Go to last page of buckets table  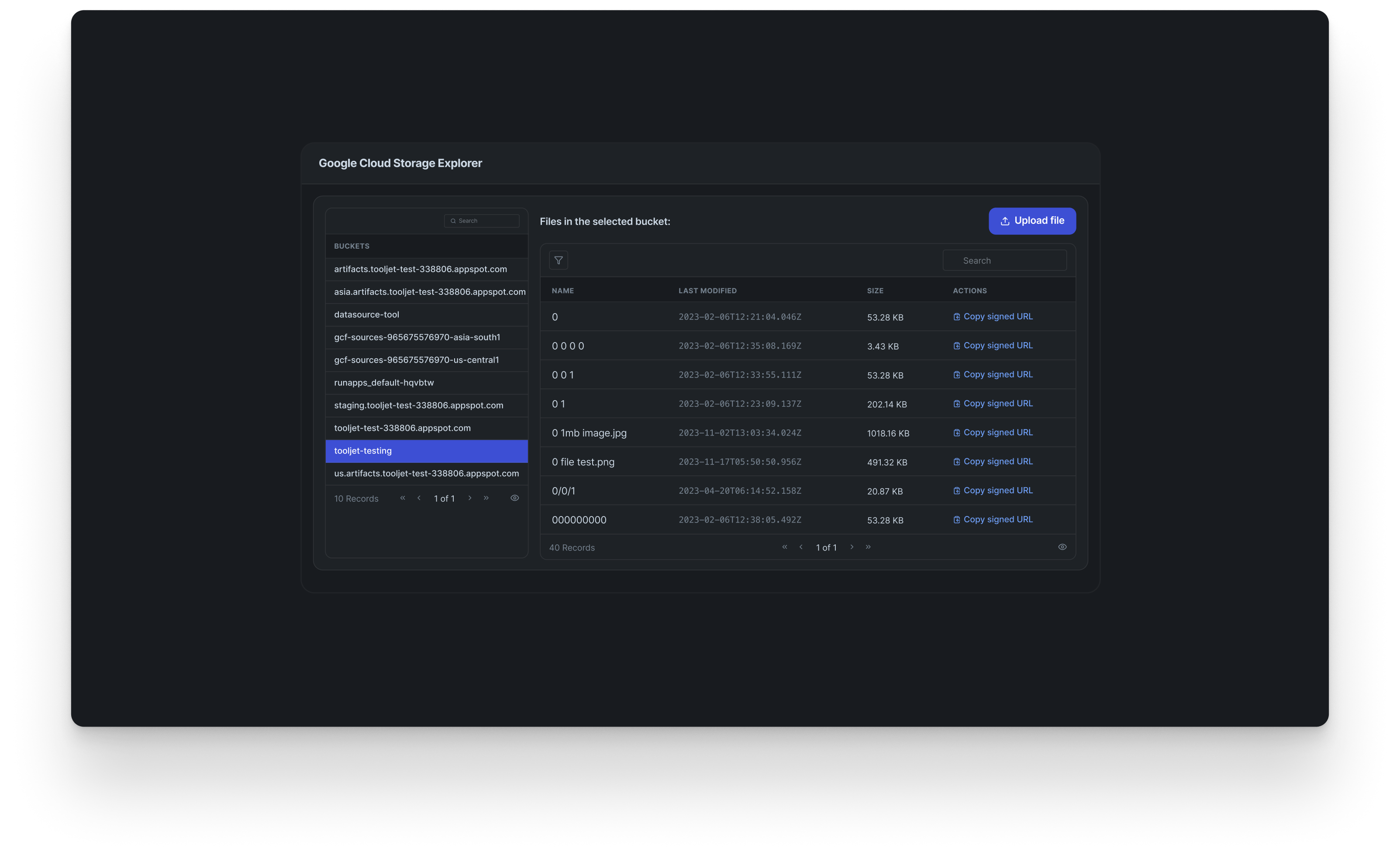486,498
